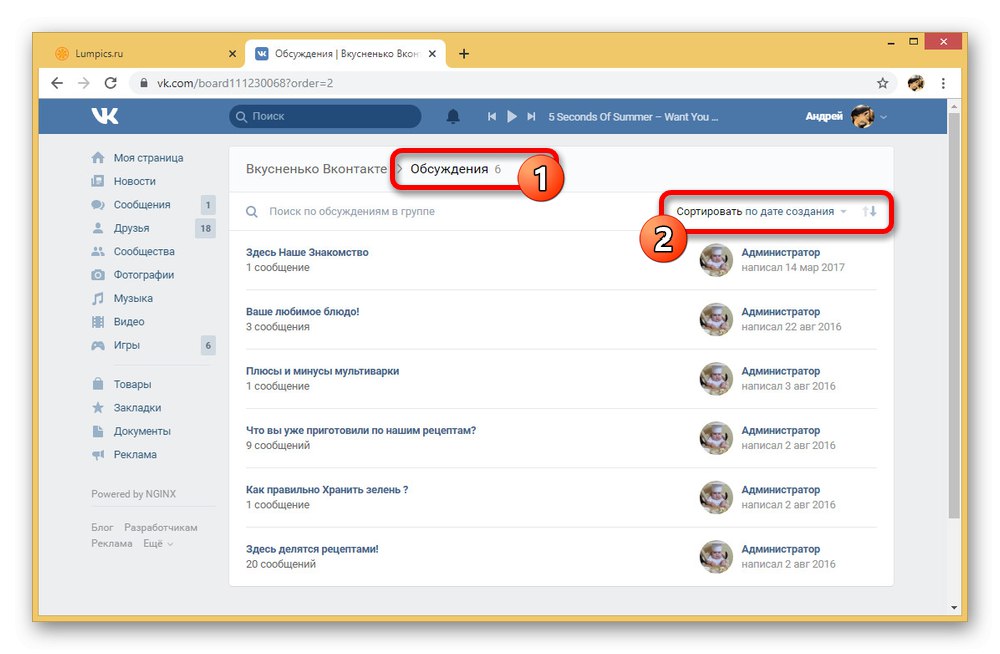The width and height of the screenshot is (1000, 654).
Task: Close the Lumpics.ru tab
Action: click(x=232, y=54)
